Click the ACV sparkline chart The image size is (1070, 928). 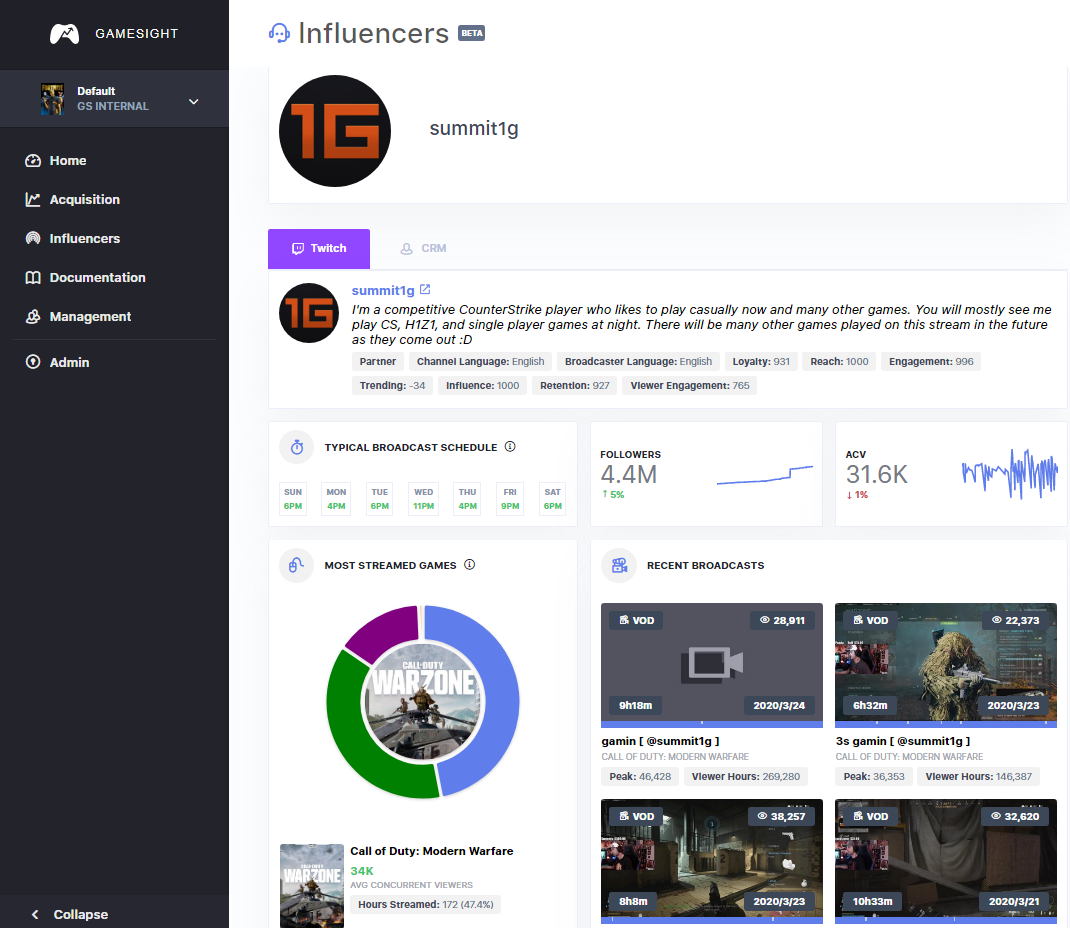[x=1010, y=473]
